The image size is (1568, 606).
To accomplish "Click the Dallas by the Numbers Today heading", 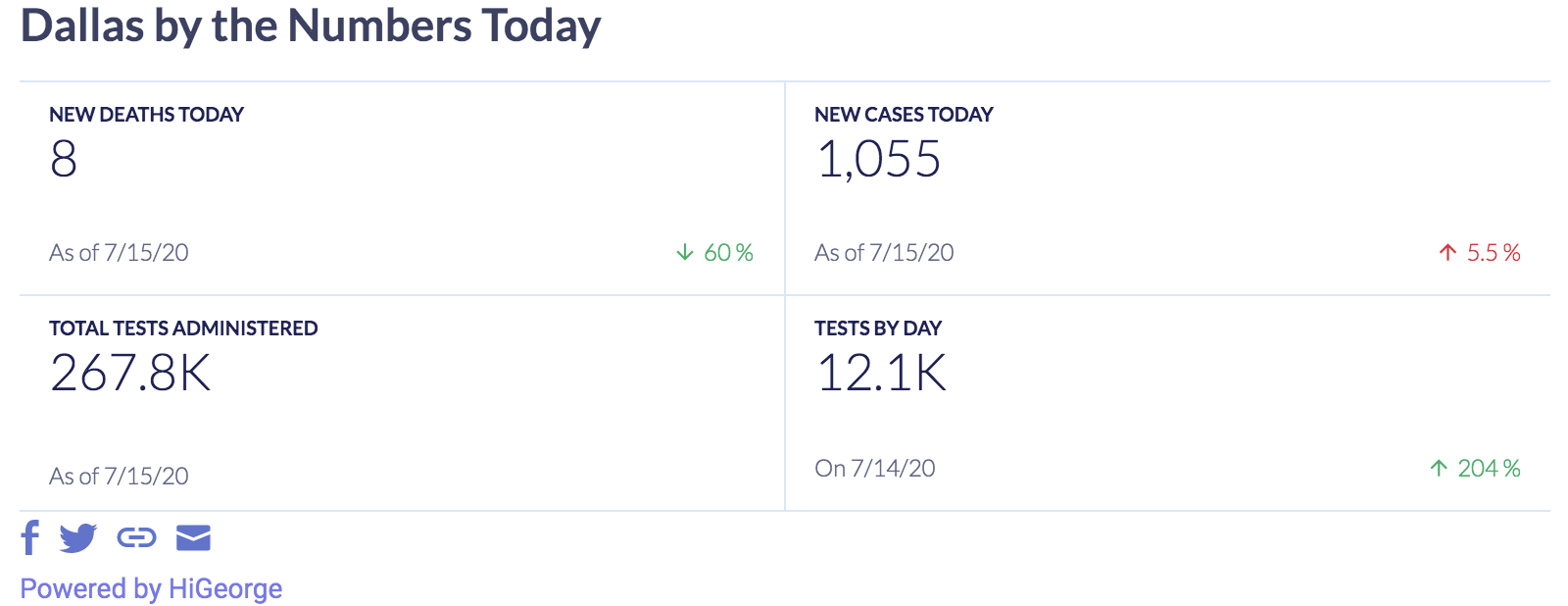I will 310,25.
